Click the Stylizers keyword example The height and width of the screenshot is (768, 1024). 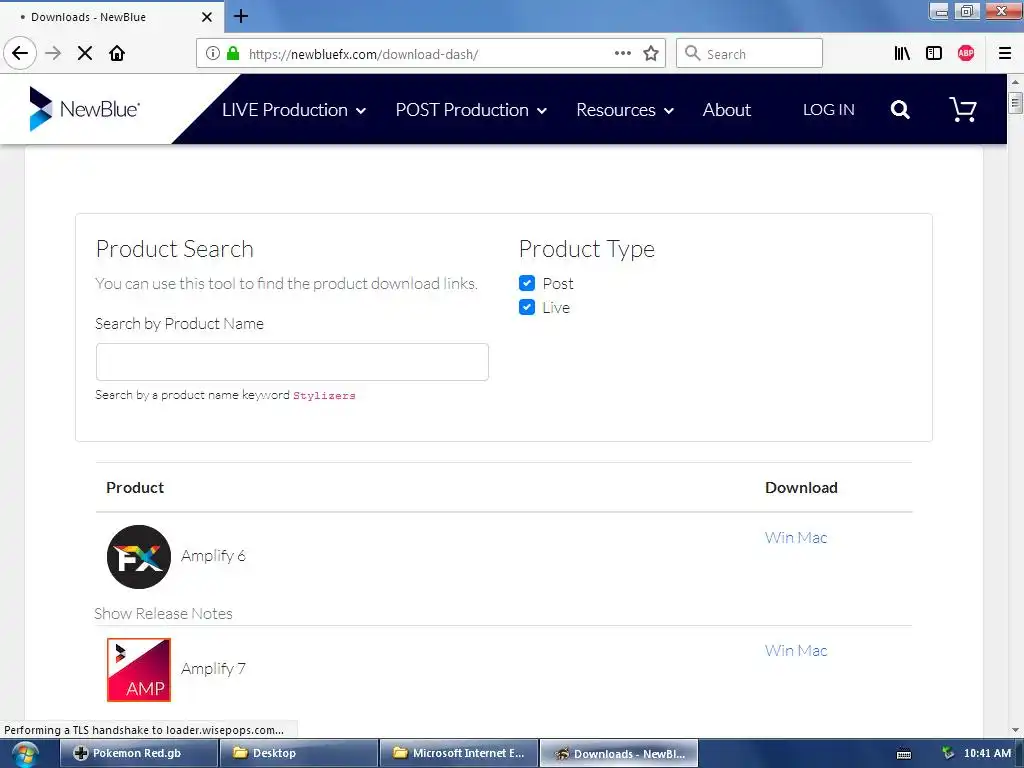[x=324, y=396]
